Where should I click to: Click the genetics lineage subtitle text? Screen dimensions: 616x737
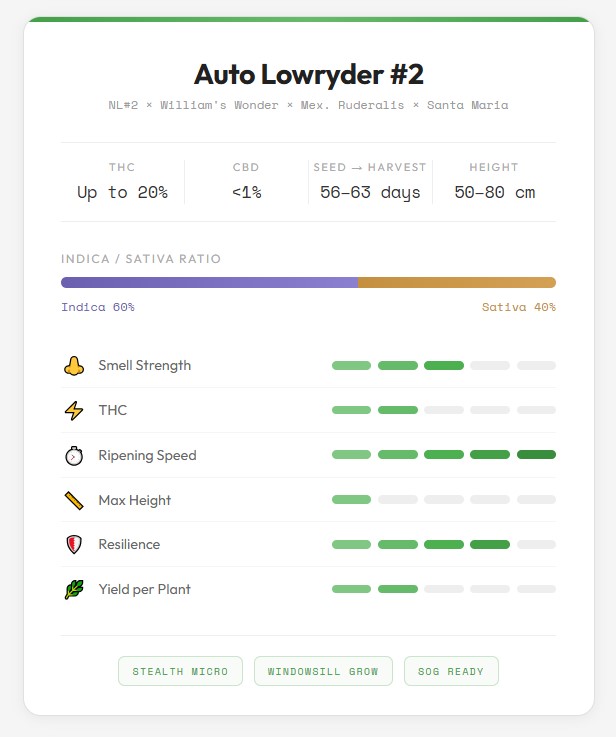[309, 105]
